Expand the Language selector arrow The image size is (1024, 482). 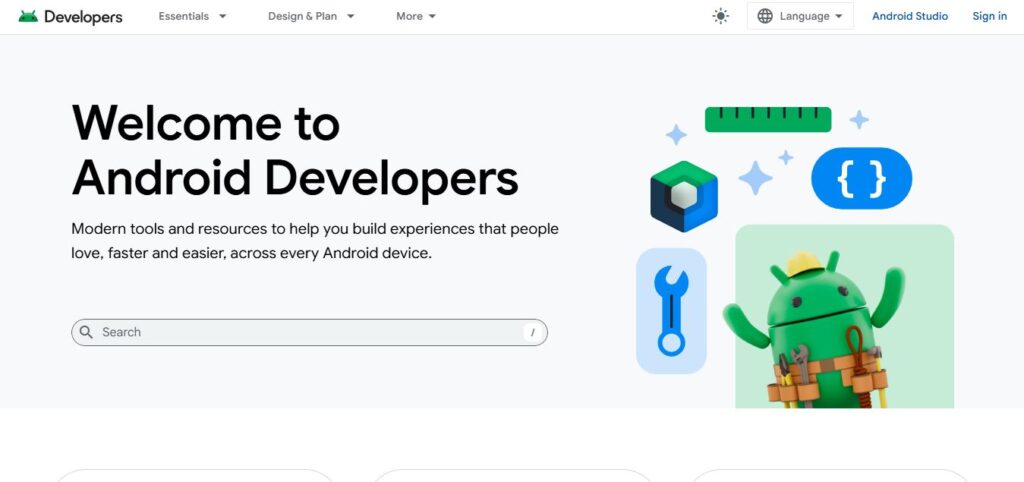(838, 16)
